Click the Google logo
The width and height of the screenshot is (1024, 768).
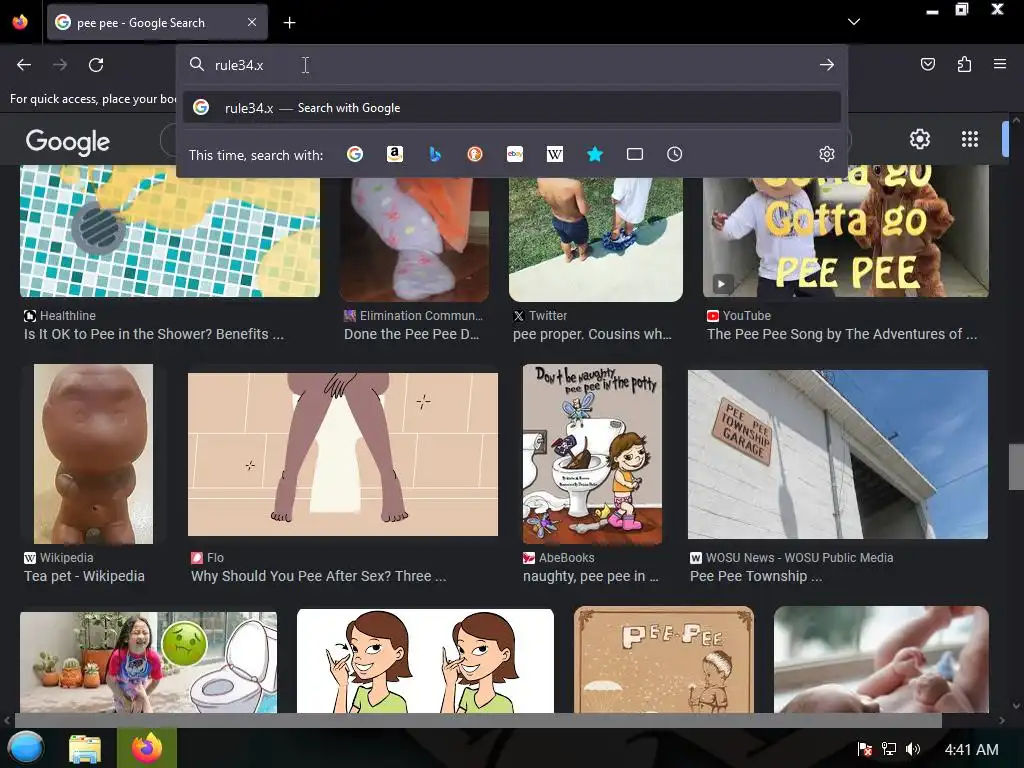[68, 142]
